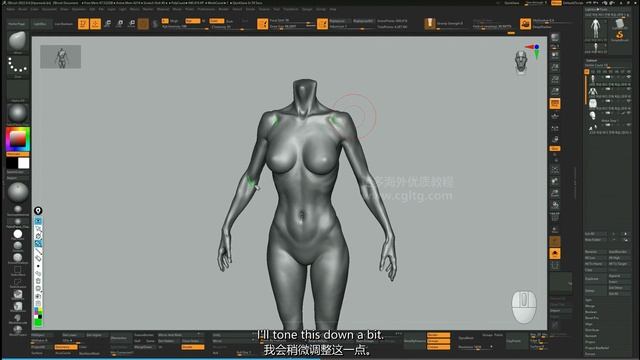Open the current brush thumbnail picker
Viewport: 640px width, 360px height.
(x=18, y=42)
